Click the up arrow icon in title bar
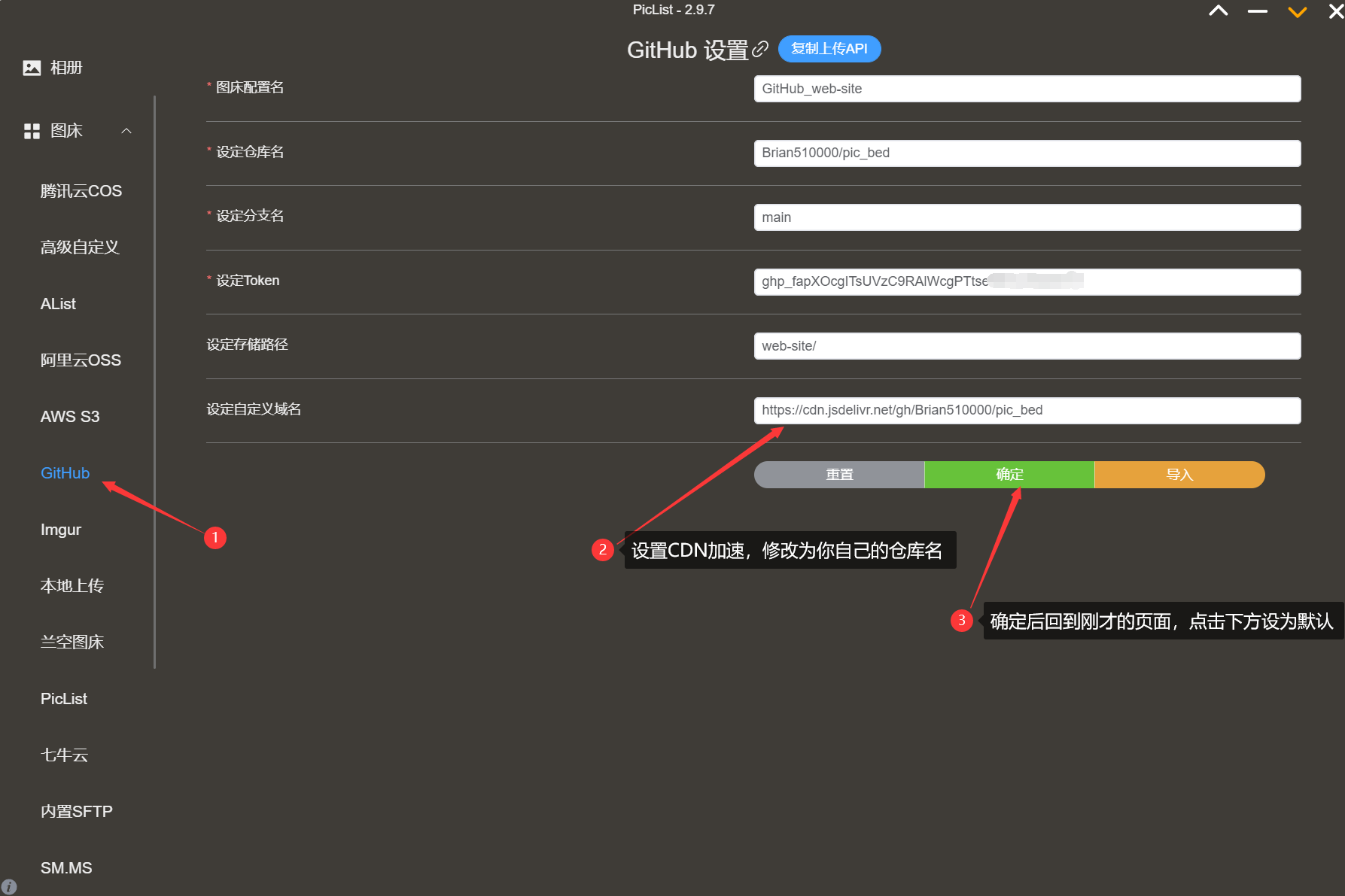 [x=1219, y=11]
